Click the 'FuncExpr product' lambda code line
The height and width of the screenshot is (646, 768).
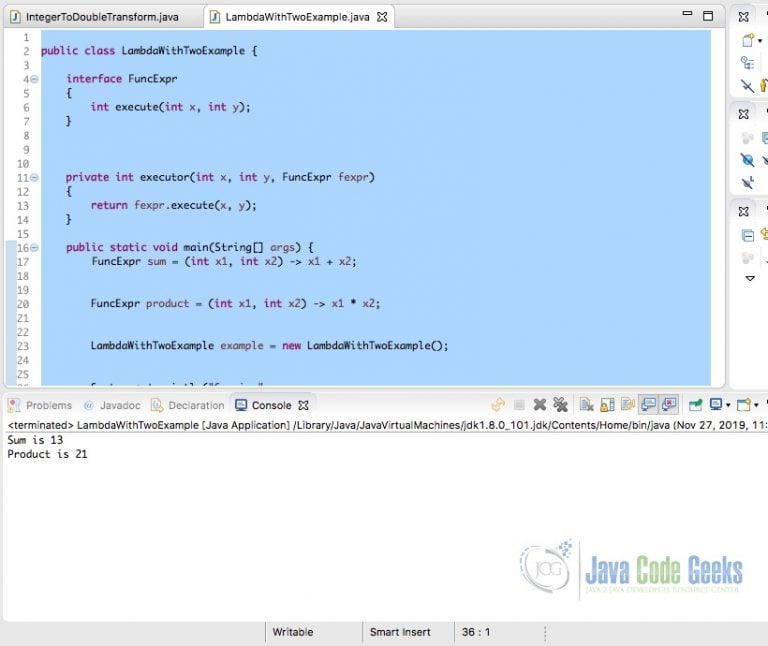(235, 304)
